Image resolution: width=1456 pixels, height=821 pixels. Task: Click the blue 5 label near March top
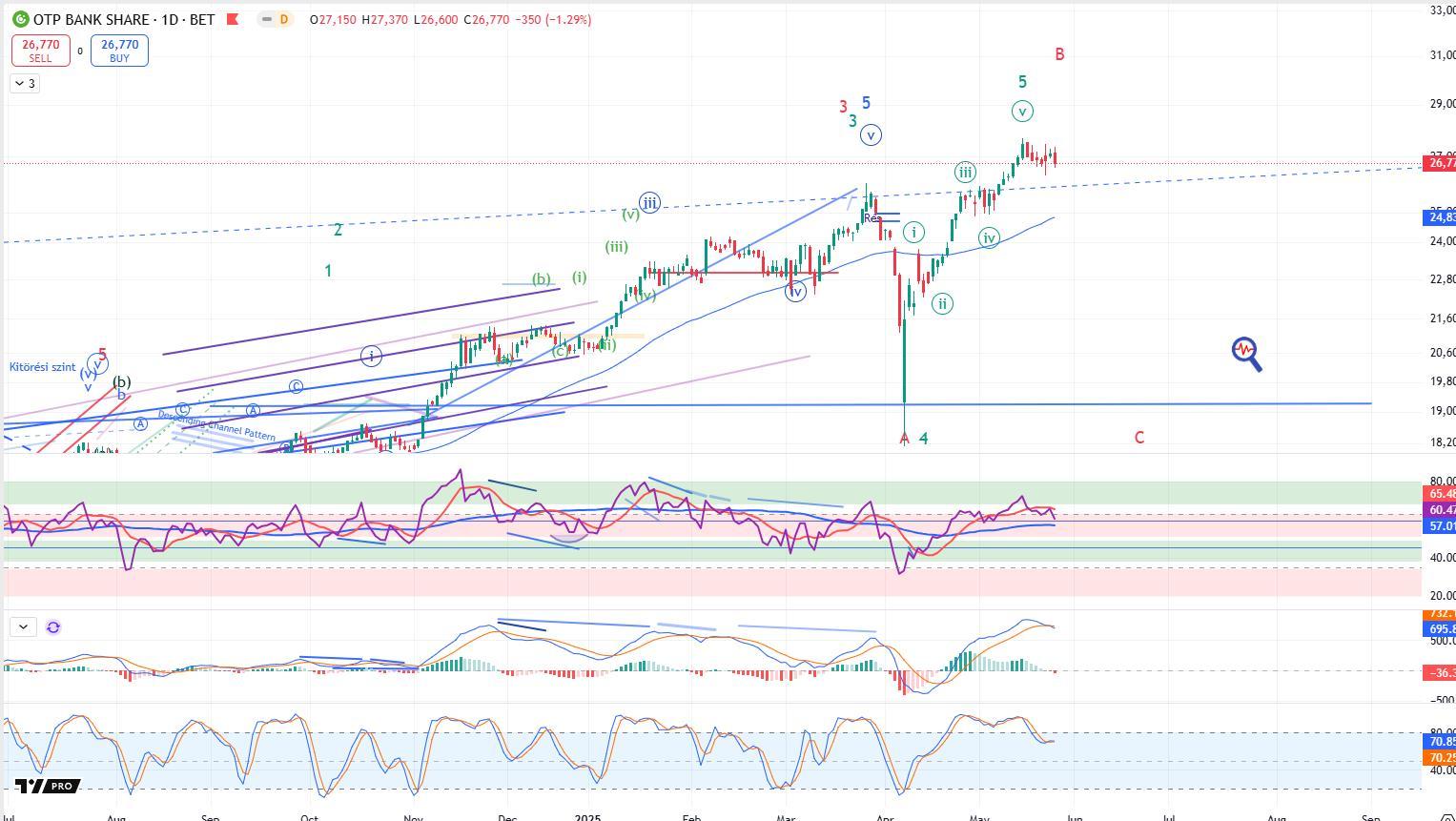866,103
